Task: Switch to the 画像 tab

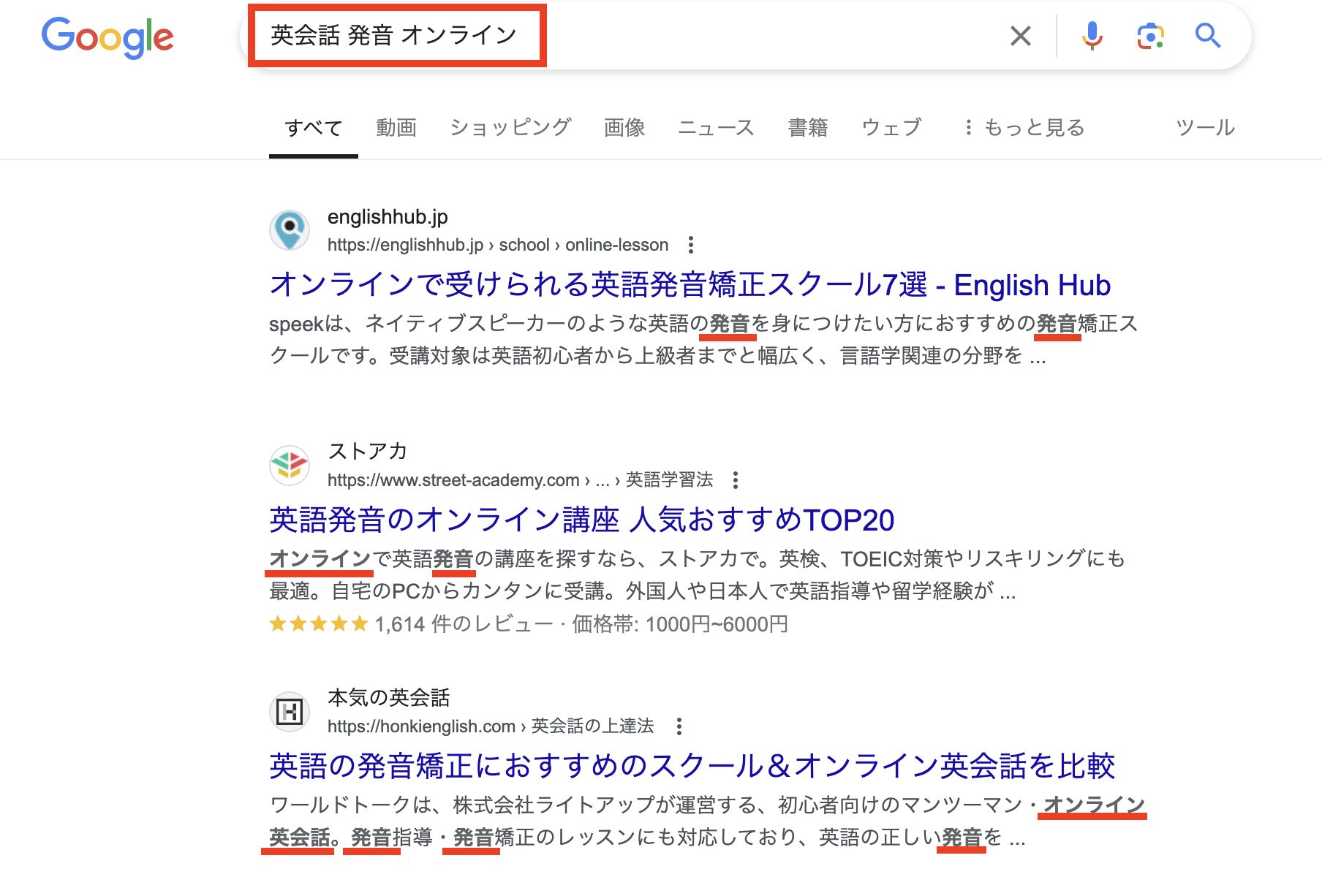Action: coord(624,128)
